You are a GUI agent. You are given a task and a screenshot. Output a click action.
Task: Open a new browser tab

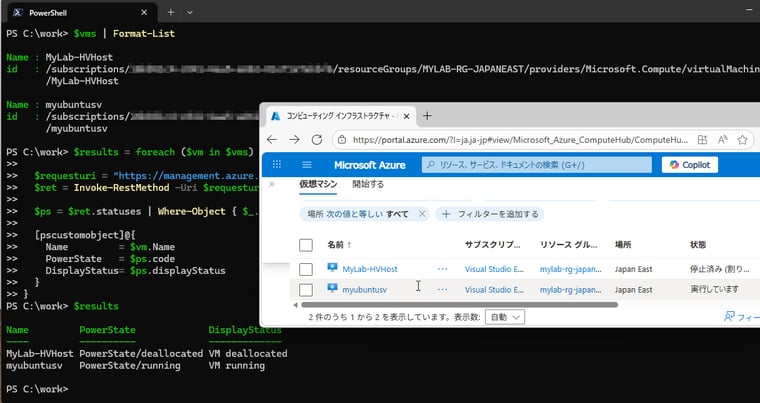(x=427, y=115)
